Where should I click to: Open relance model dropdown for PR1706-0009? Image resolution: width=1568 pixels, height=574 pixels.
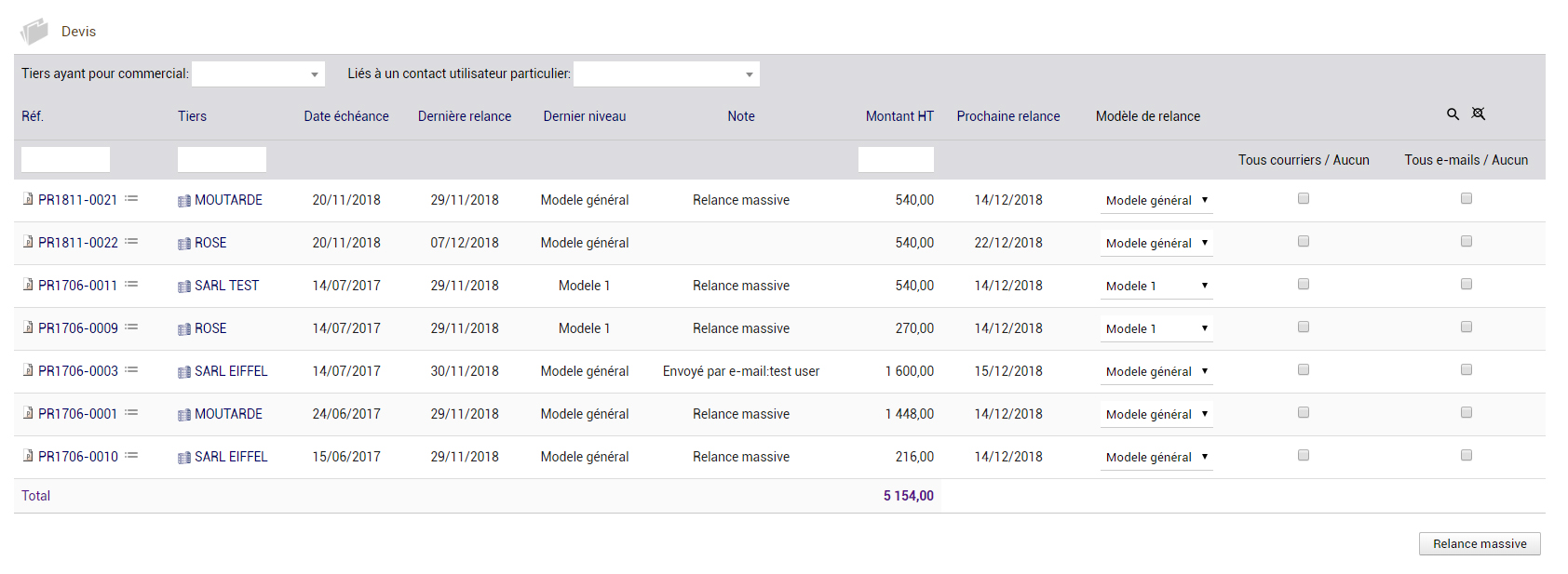[x=1156, y=328]
